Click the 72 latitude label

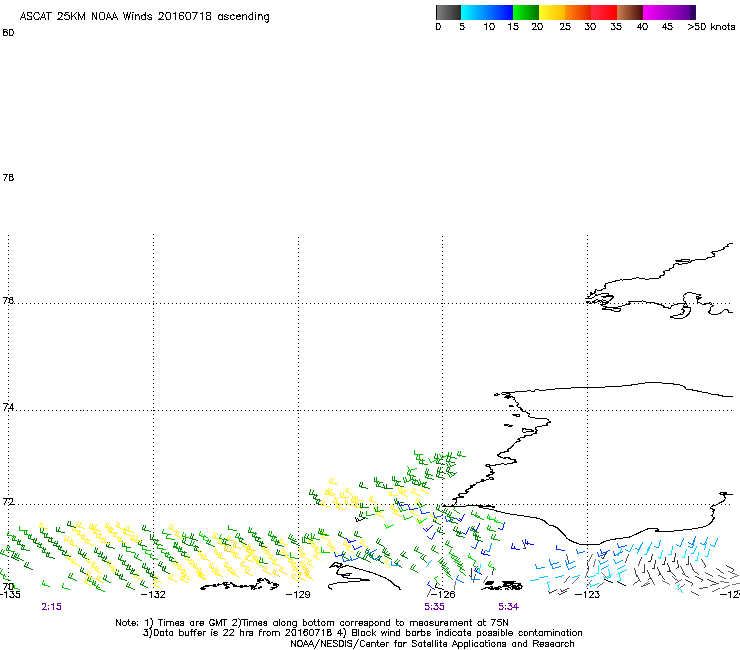pyautogui.click(x=8, y=502)
